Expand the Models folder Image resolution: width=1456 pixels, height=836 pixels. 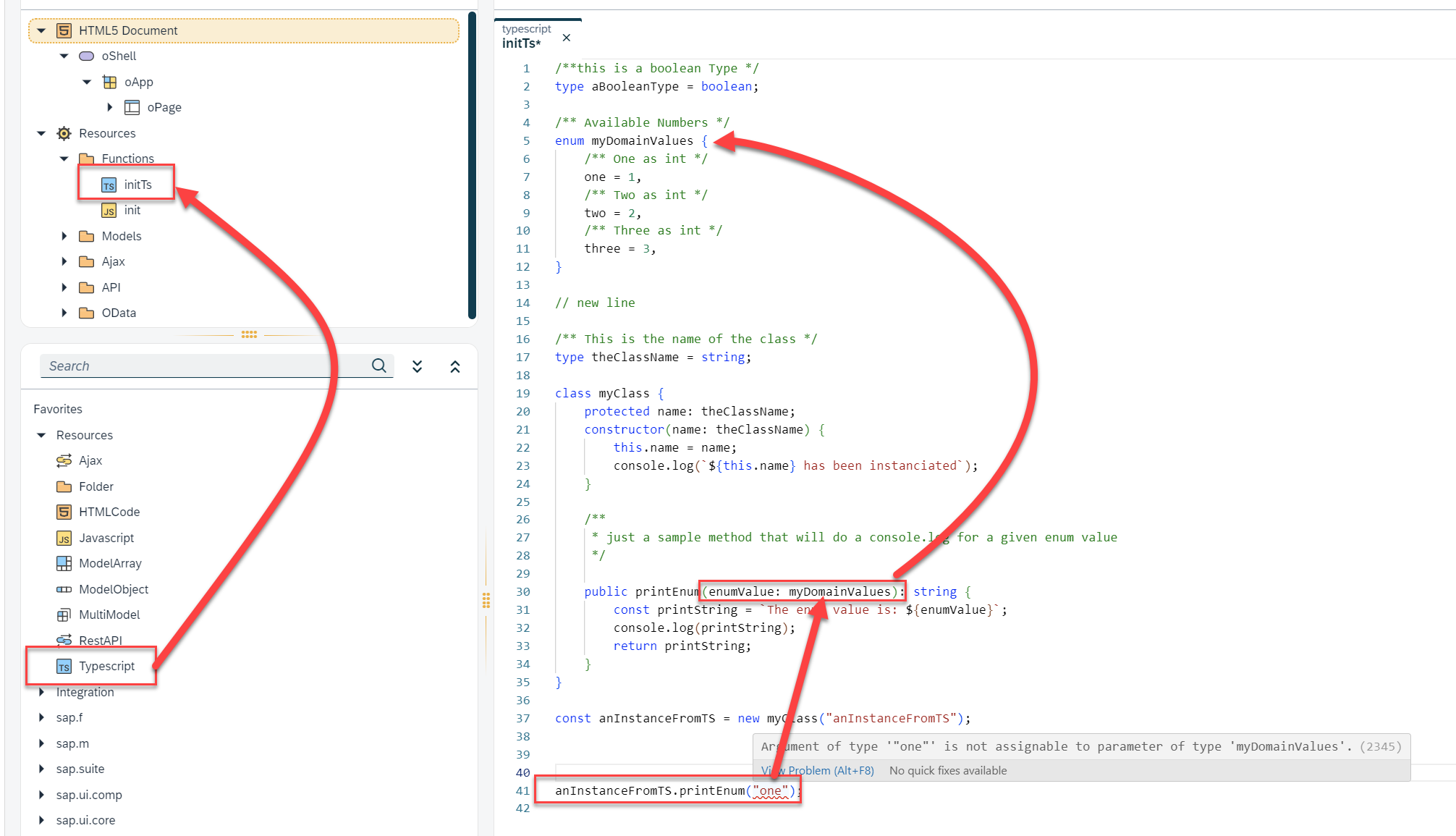64,236
